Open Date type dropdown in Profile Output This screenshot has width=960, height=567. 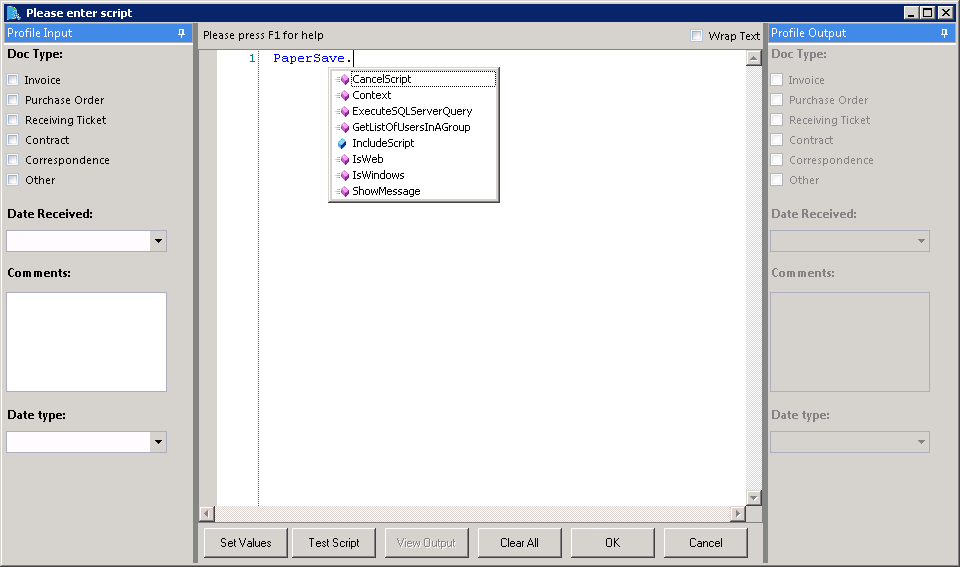click(921, 441)
